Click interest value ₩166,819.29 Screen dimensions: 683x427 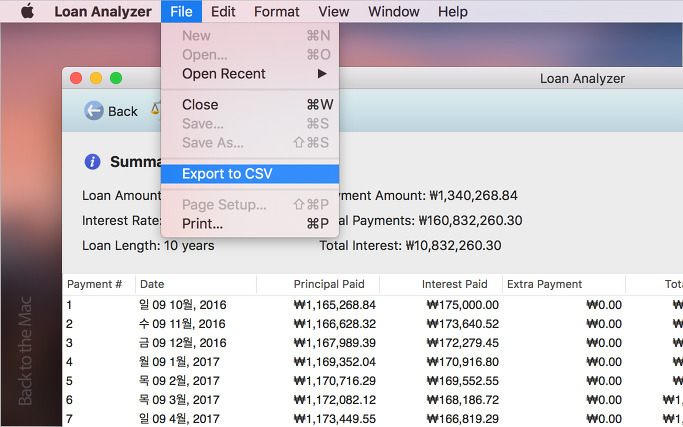[x=463, y=419]
